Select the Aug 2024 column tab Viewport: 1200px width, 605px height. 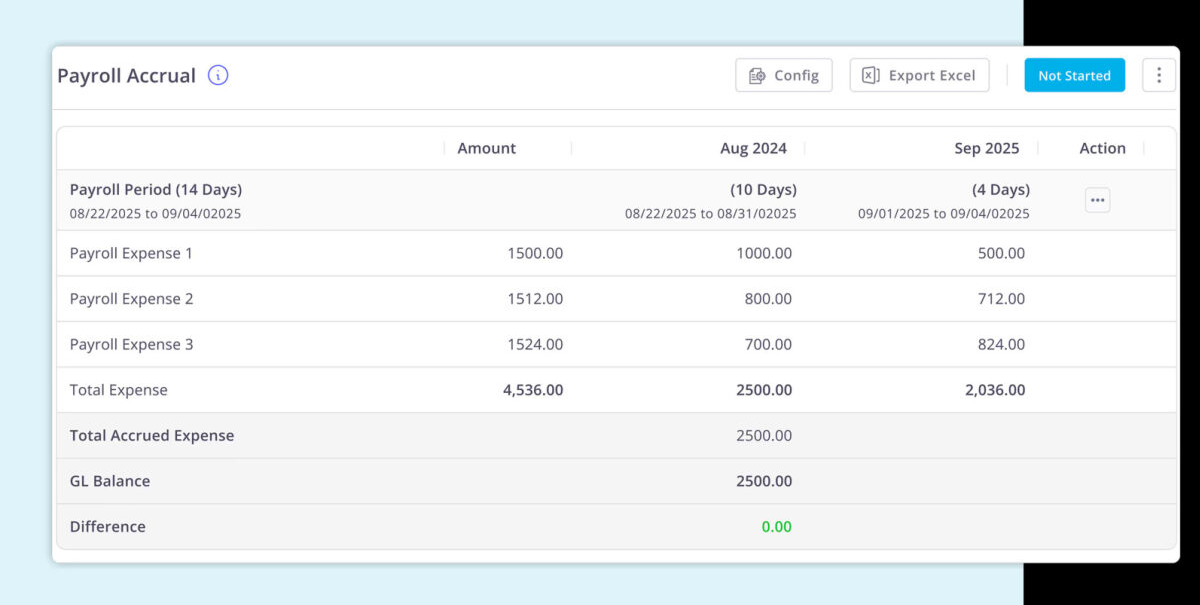pyautogui.click(x=753, y=148)
